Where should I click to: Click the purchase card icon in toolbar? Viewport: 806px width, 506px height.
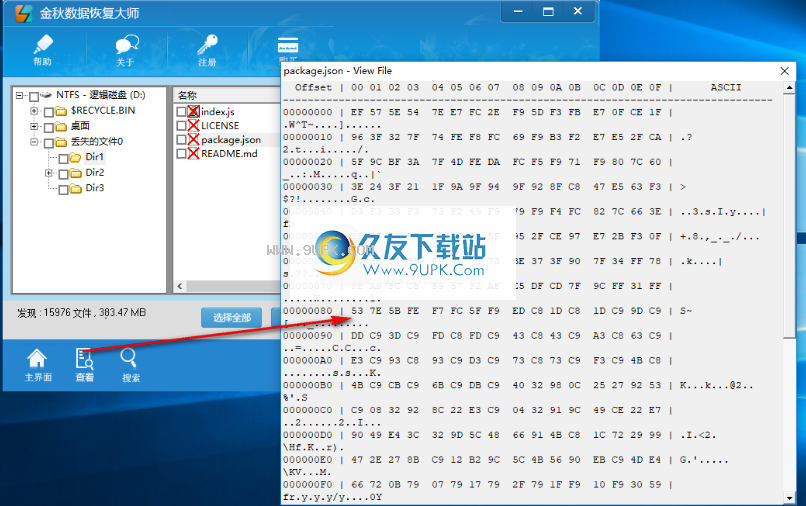[x=288, y=47]
